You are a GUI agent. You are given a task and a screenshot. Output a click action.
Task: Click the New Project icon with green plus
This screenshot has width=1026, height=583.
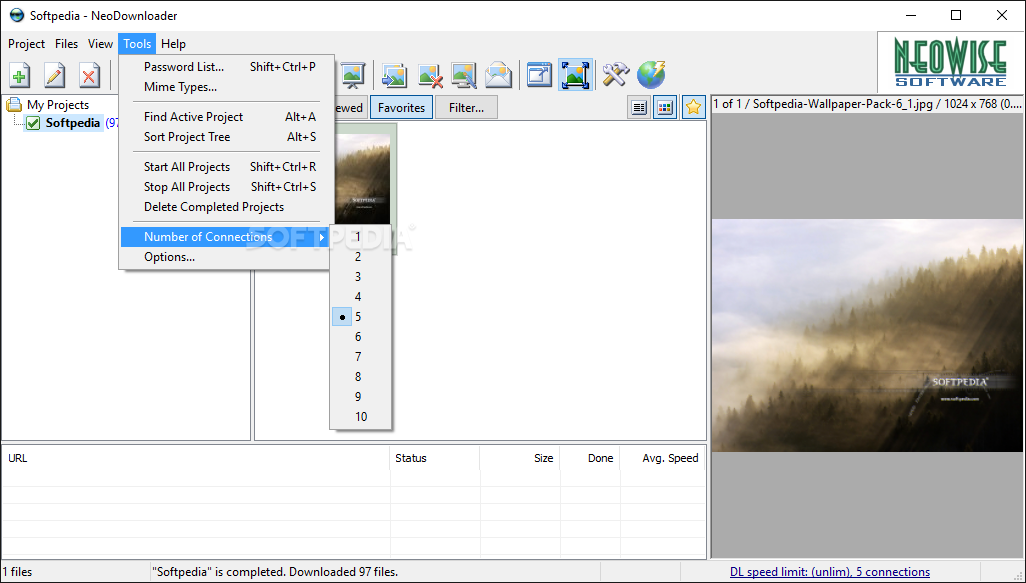20,75
